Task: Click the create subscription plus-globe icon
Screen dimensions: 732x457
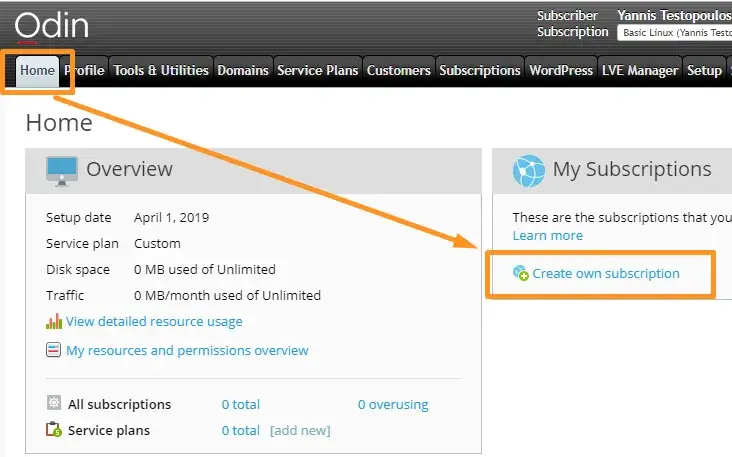Action: pyautogui.click(x=521, y=273)
